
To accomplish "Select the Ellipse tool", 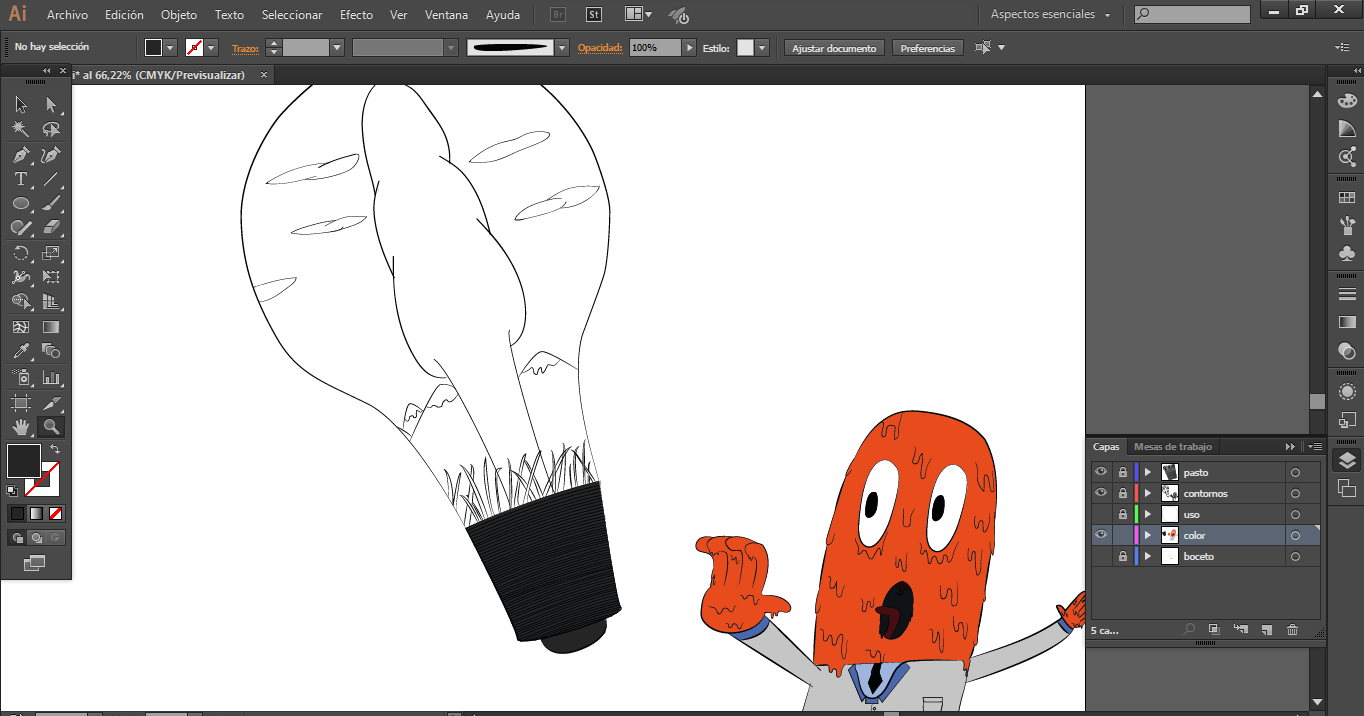I will [x=20, y=203].
